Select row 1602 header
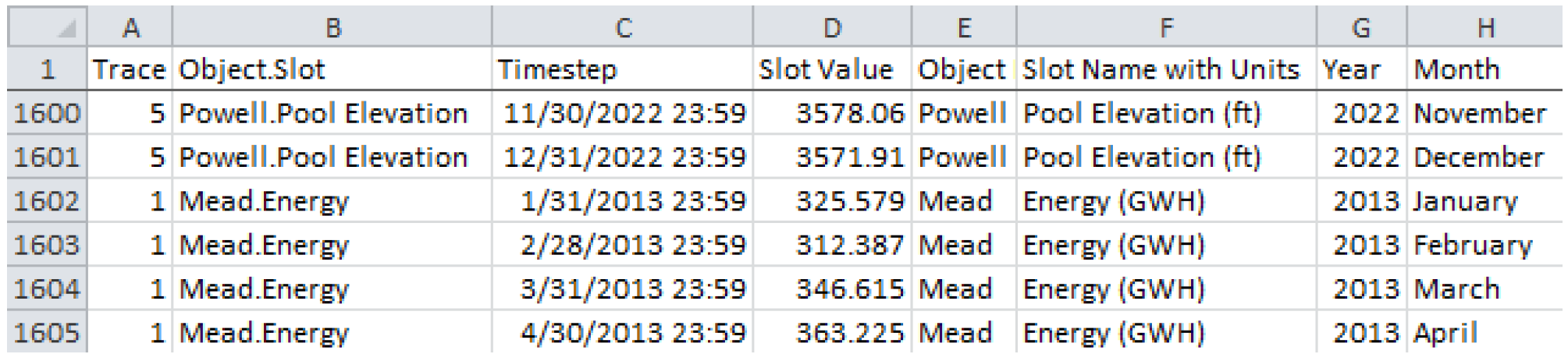1568x354 pixels. click(47, 202)
